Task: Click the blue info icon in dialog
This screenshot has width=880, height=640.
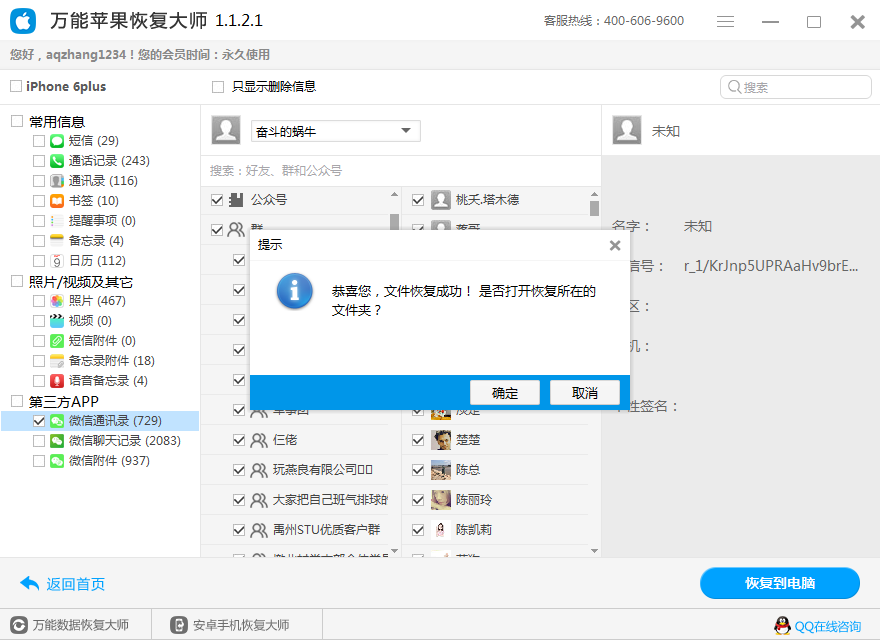Action: pos(295,291)
